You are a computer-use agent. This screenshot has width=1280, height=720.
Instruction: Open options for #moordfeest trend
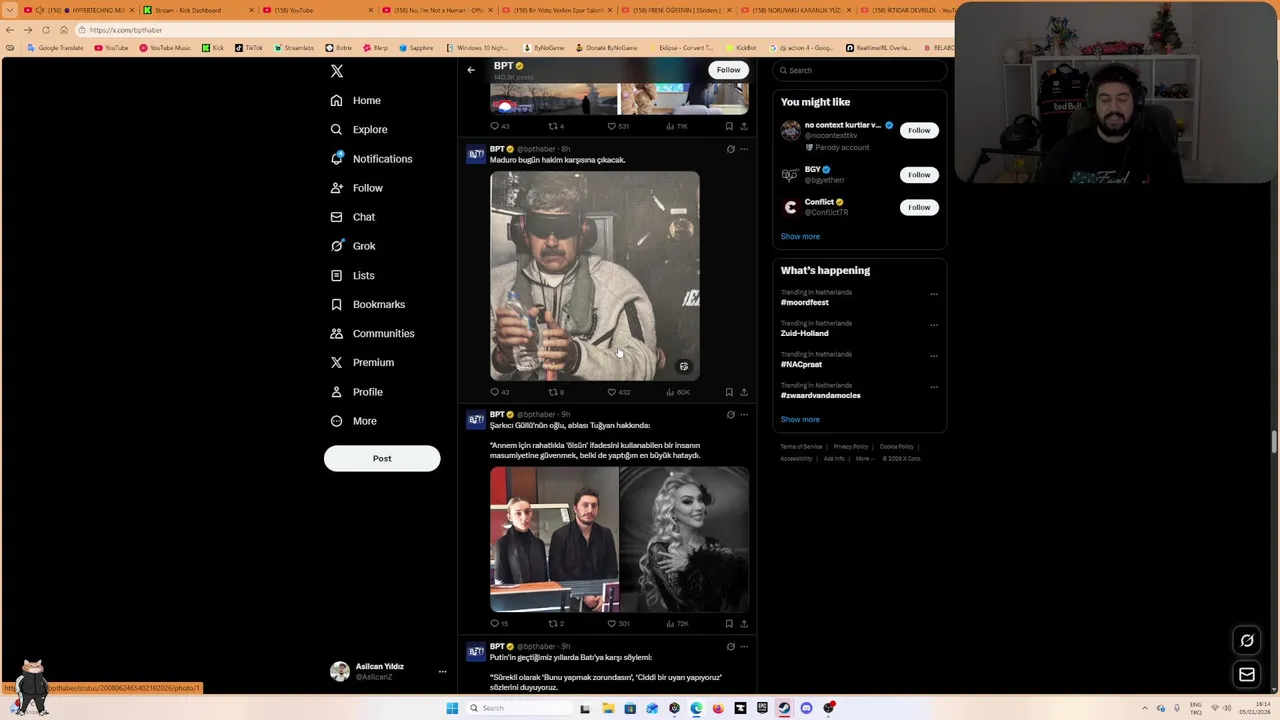(934, 294)
